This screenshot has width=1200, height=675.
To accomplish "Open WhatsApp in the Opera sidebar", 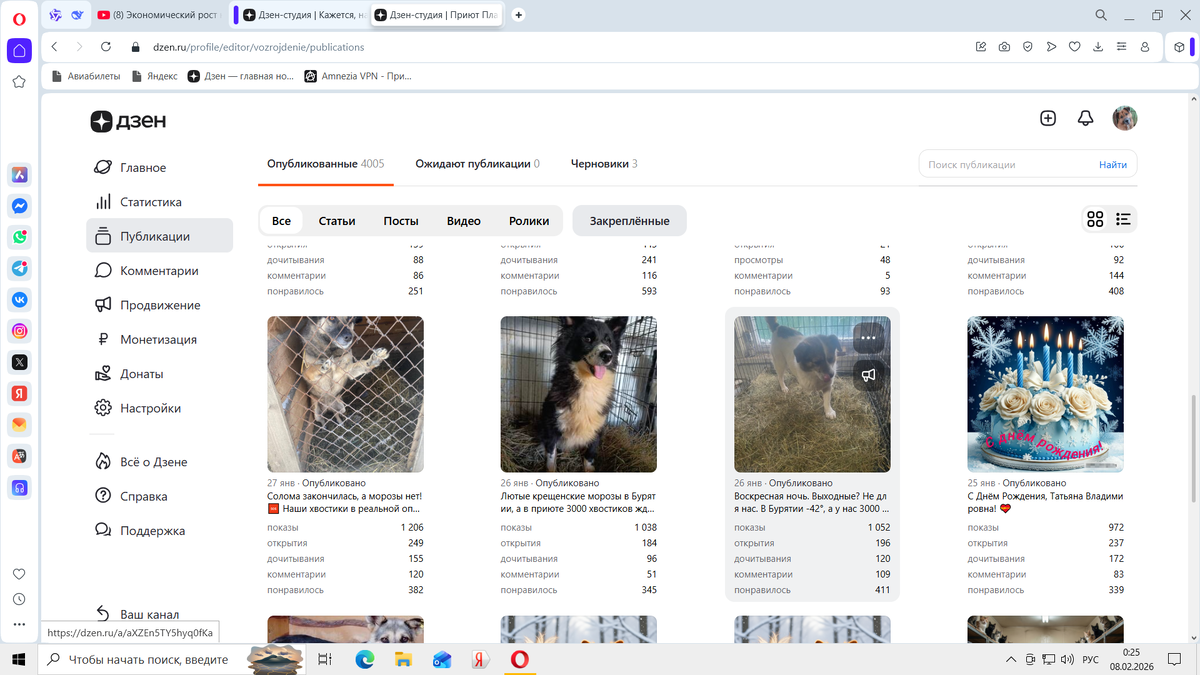I will click(x=19, y=237).
